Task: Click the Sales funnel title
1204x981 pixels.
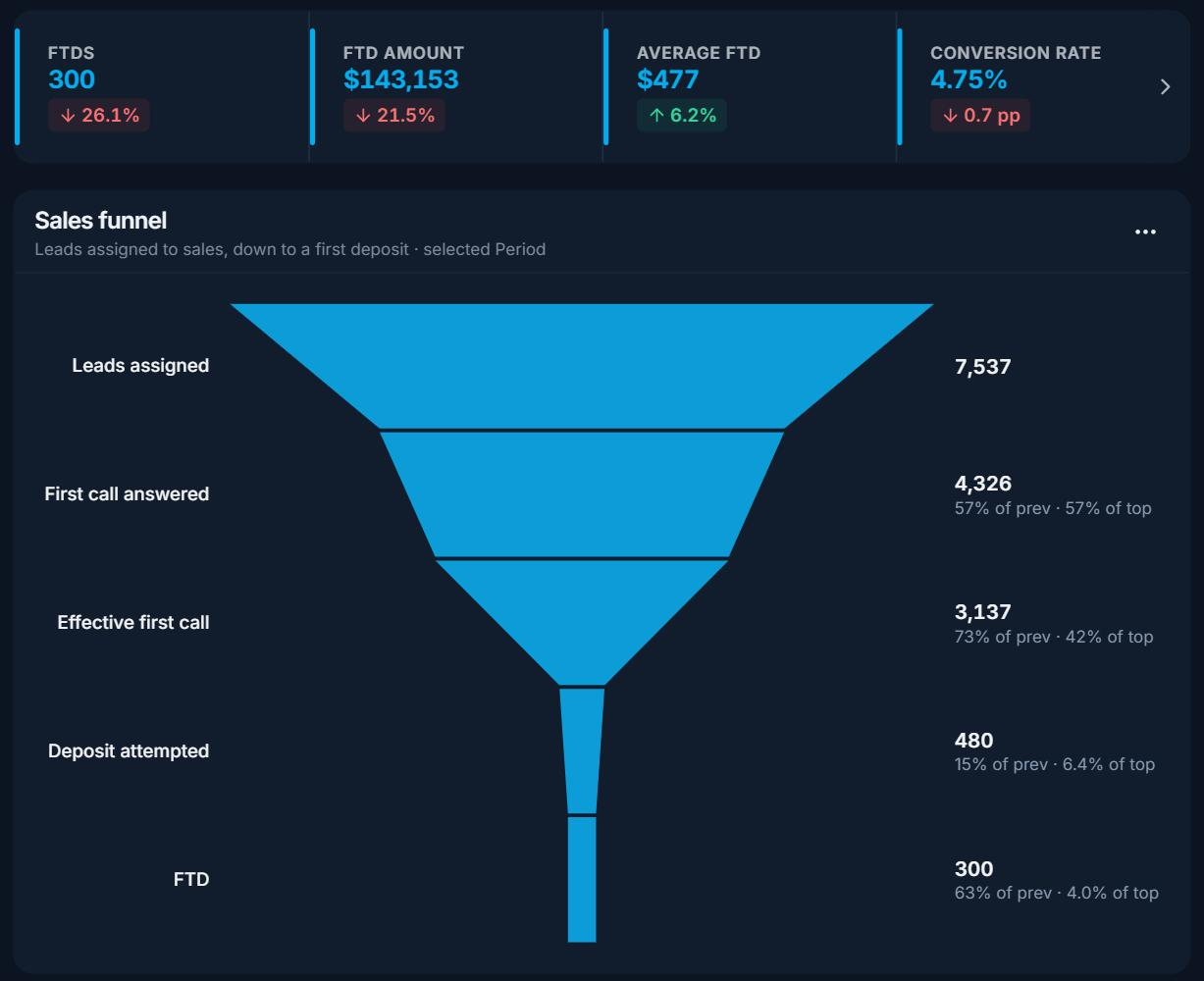Action: tap(100, 221)
